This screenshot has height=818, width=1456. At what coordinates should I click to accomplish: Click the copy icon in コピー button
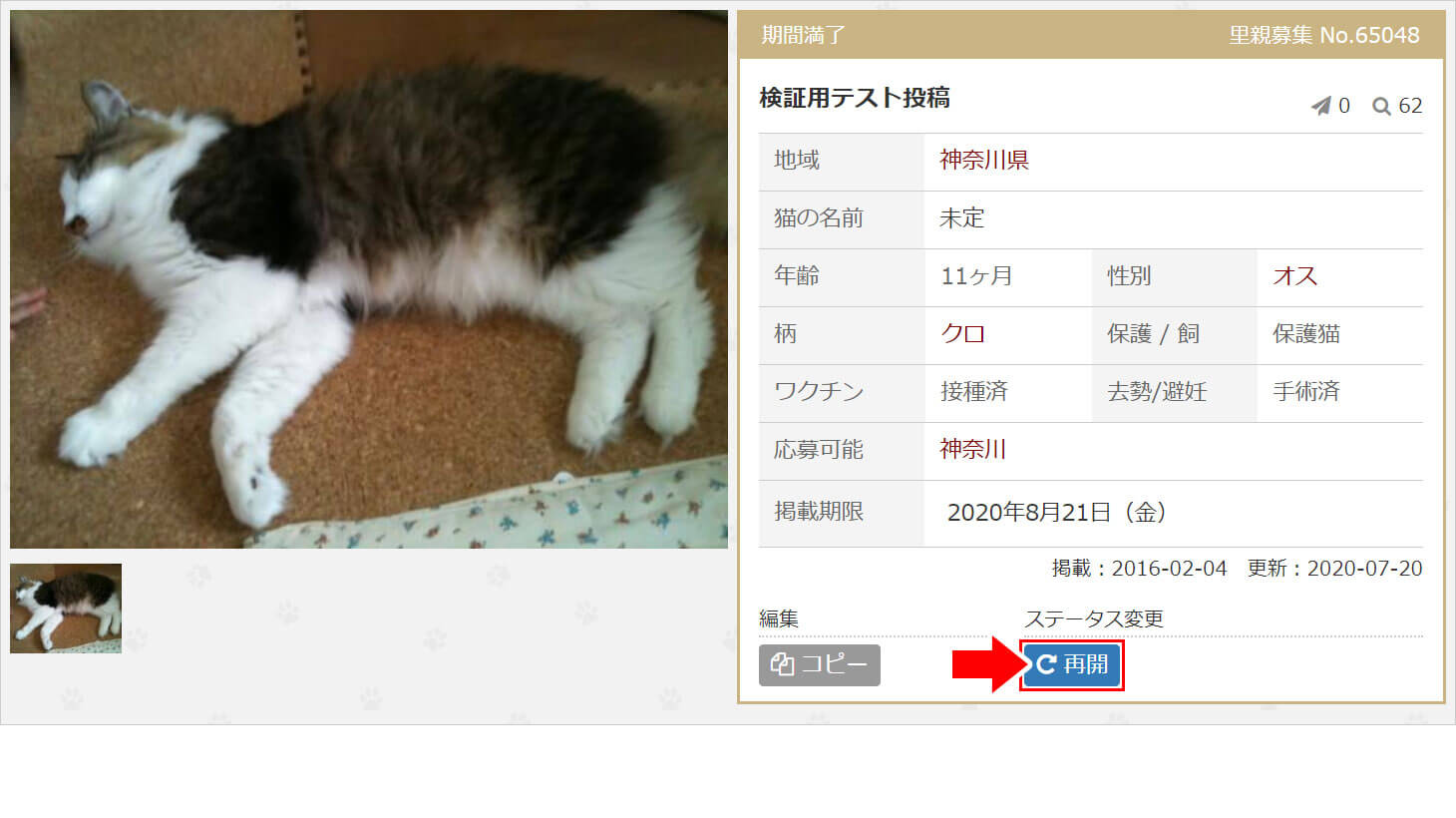pyautogui.click(x=783, y=664)
